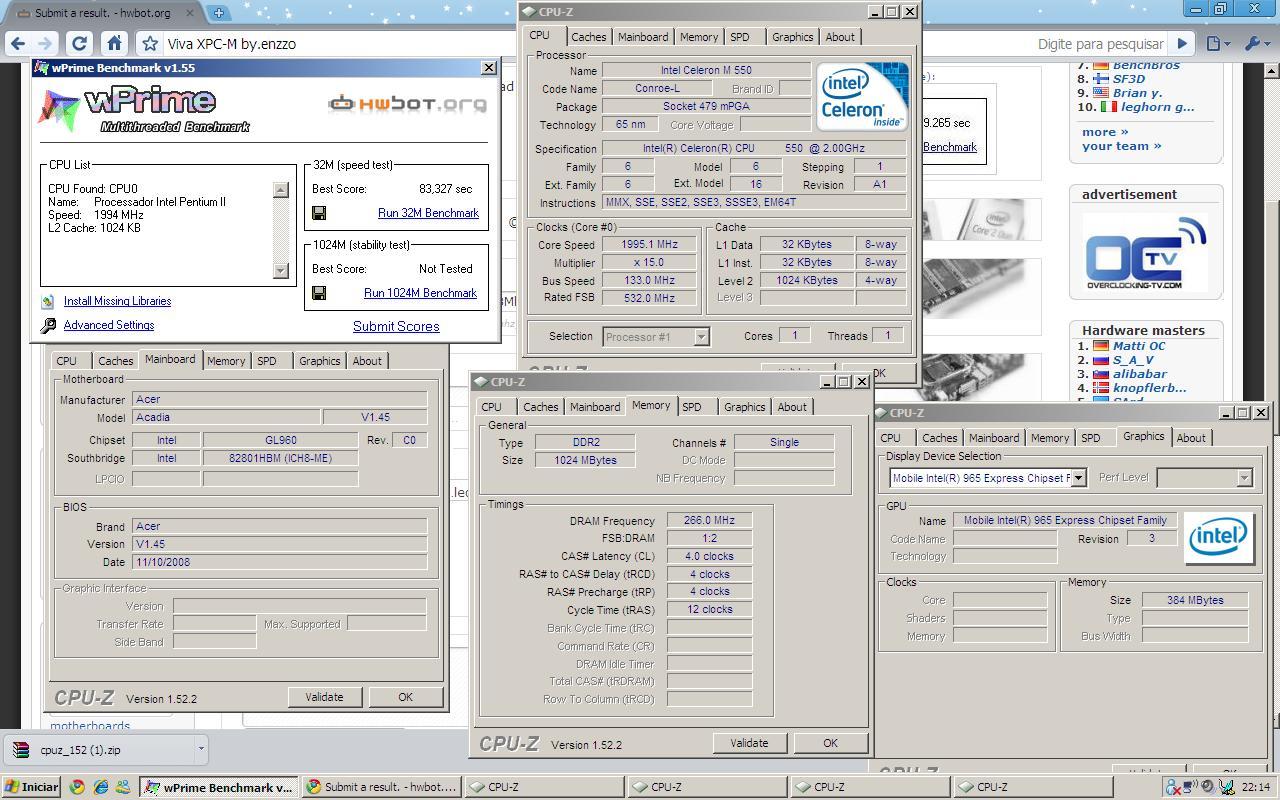Click the Digite para pesquisar search field
The width and height of the screenshot is (1280, 800).
1100,43
